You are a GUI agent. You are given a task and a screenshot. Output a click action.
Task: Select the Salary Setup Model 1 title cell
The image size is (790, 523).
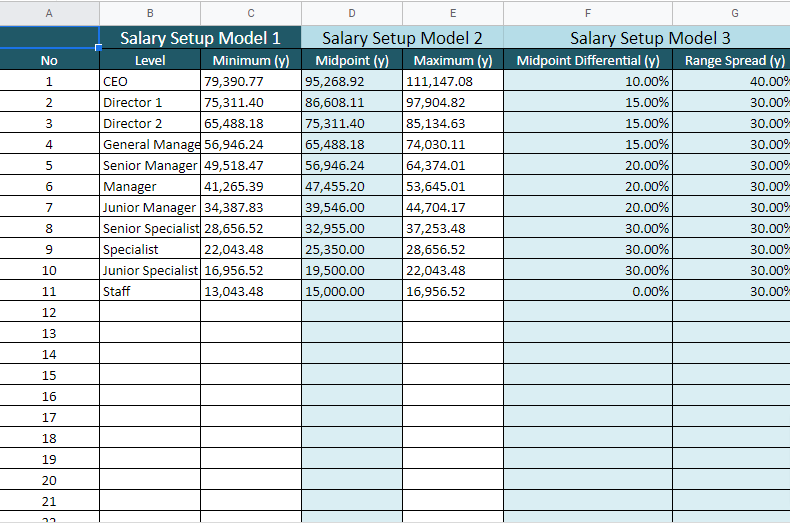200,38
